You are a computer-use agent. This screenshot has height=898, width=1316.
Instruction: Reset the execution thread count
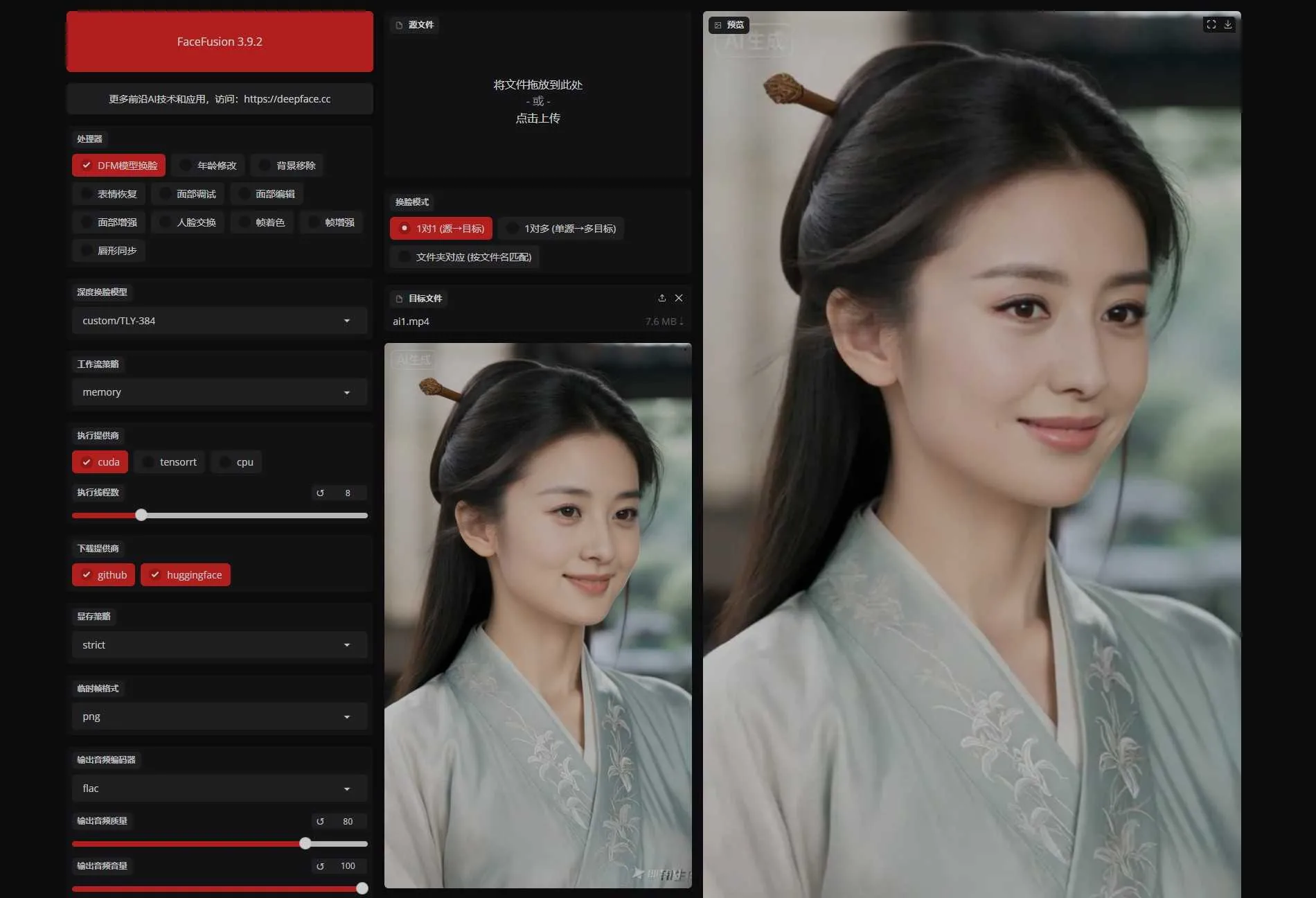pos(320,493)
